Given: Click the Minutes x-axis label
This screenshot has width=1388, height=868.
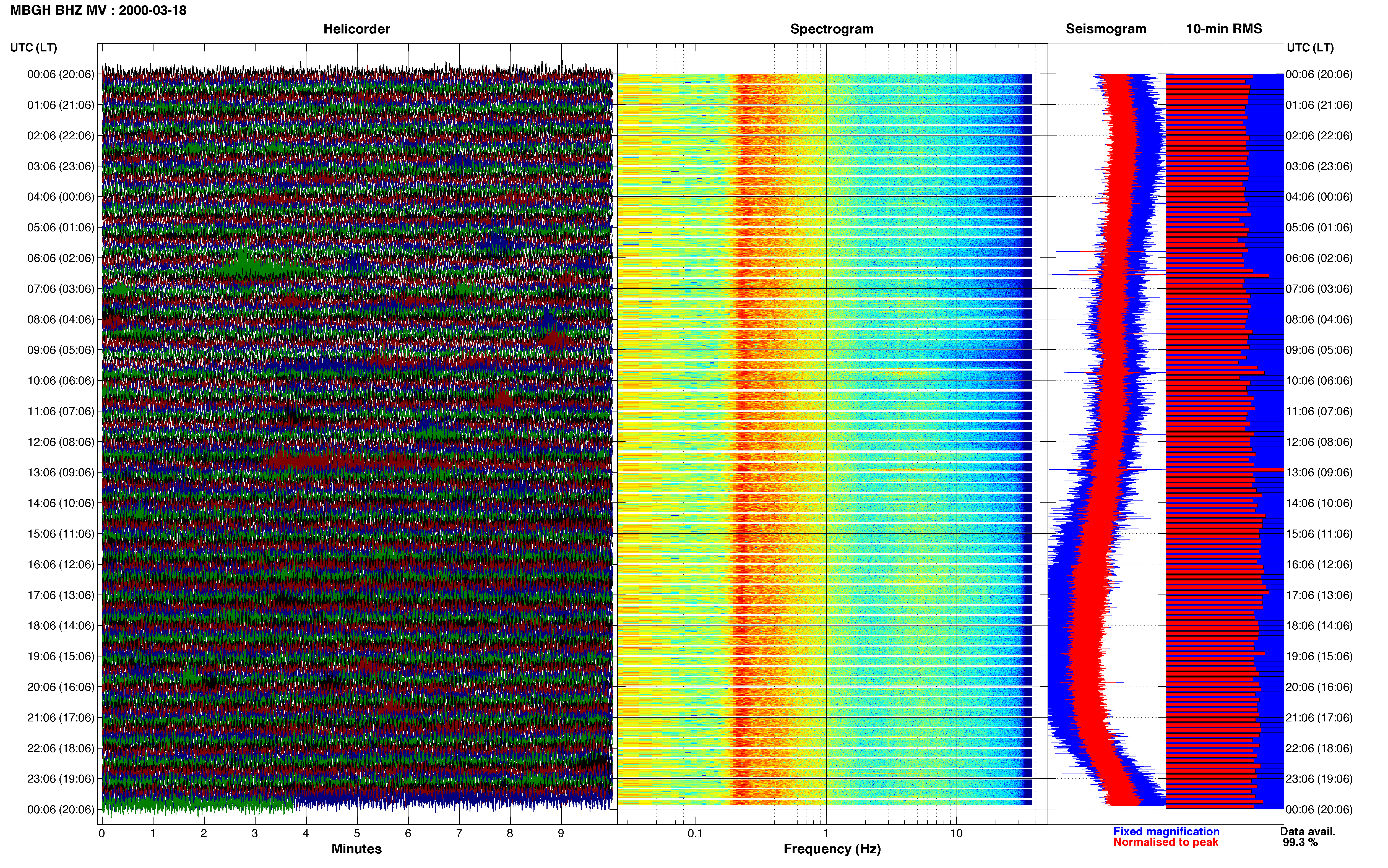Looking at the screenshot, I should pos(356,848).
